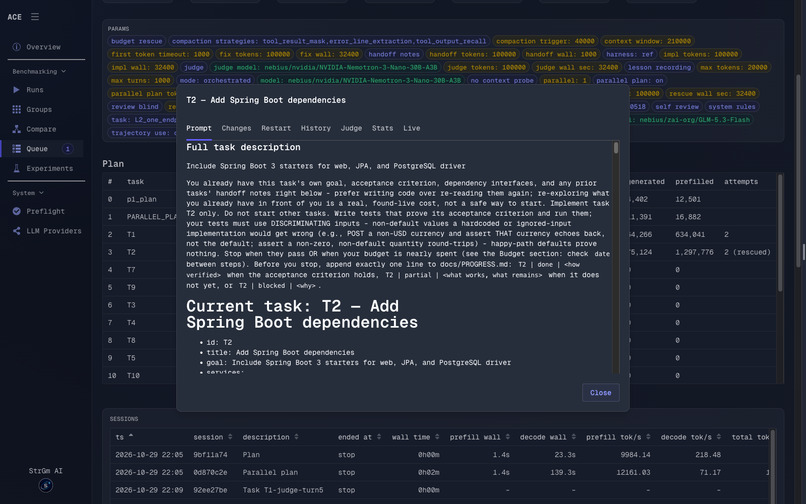This screenshot has width=806, height=504.
Task: Go to Compare page
Action: (41, 129)
